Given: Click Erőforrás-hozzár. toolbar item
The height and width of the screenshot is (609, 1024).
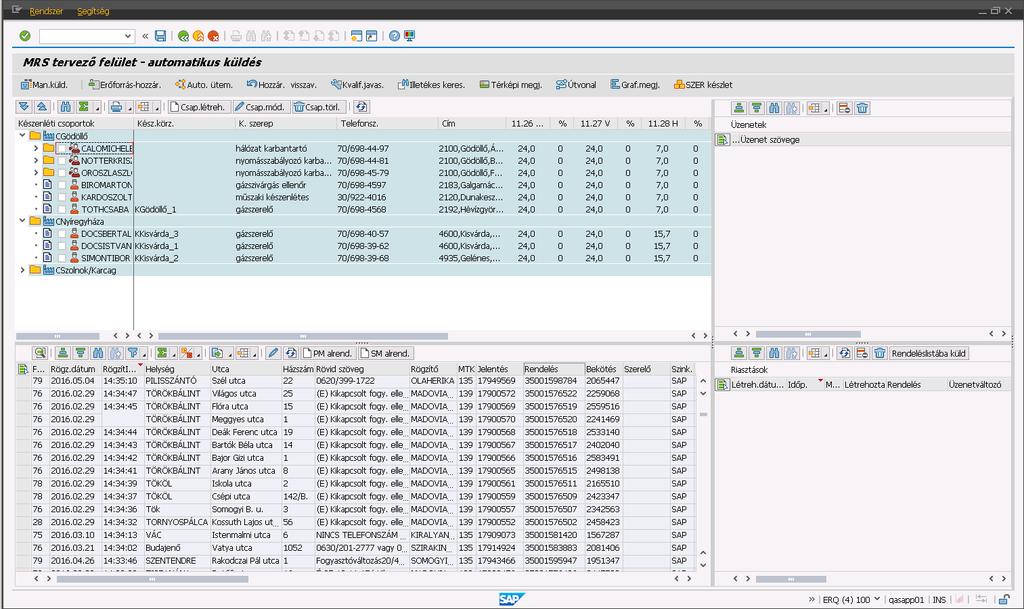Looking at the screenshot, I should click(x=124, y=85).
